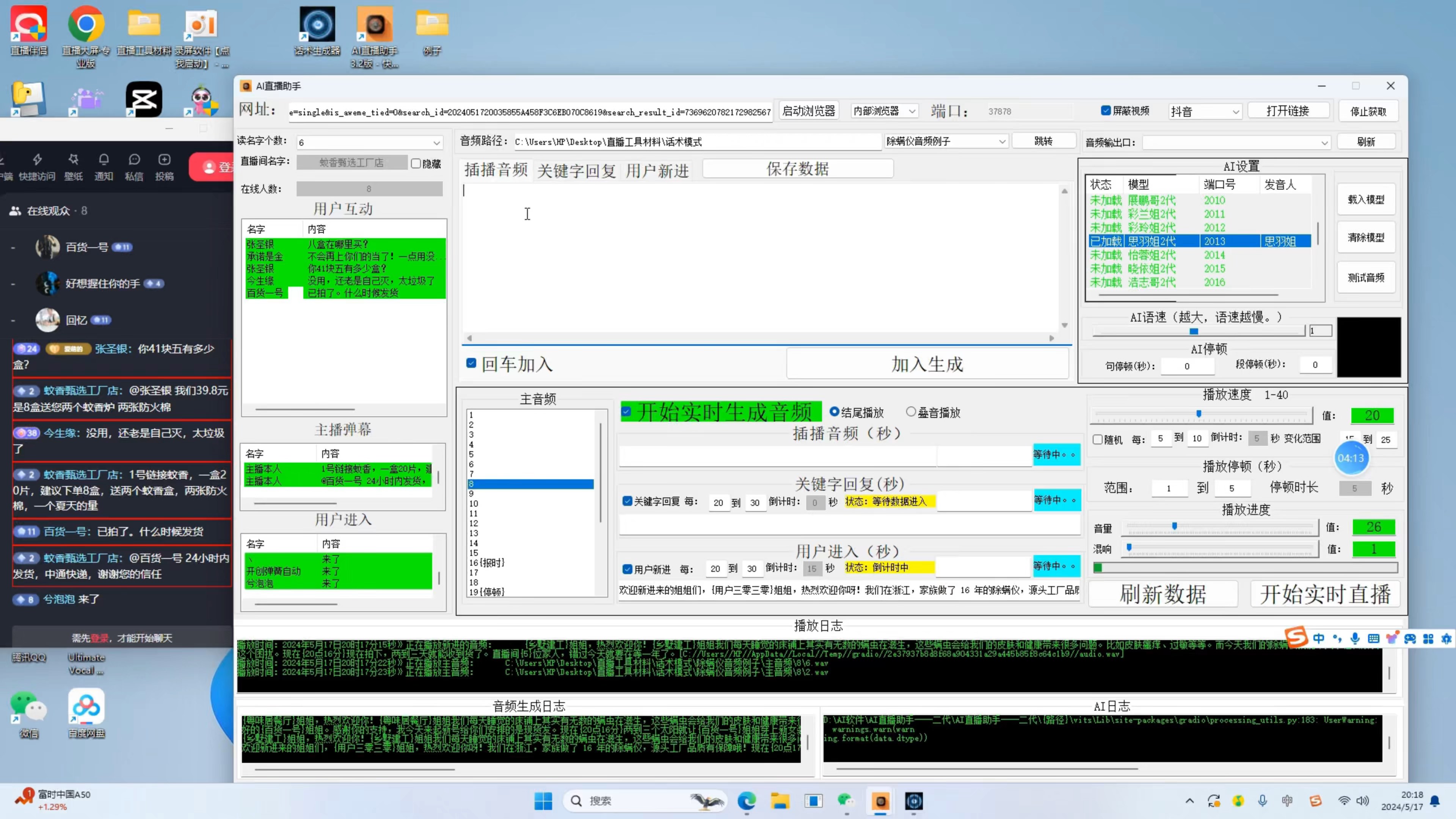Open Microsoft Edge from the taskbar

tap(747, 800)
